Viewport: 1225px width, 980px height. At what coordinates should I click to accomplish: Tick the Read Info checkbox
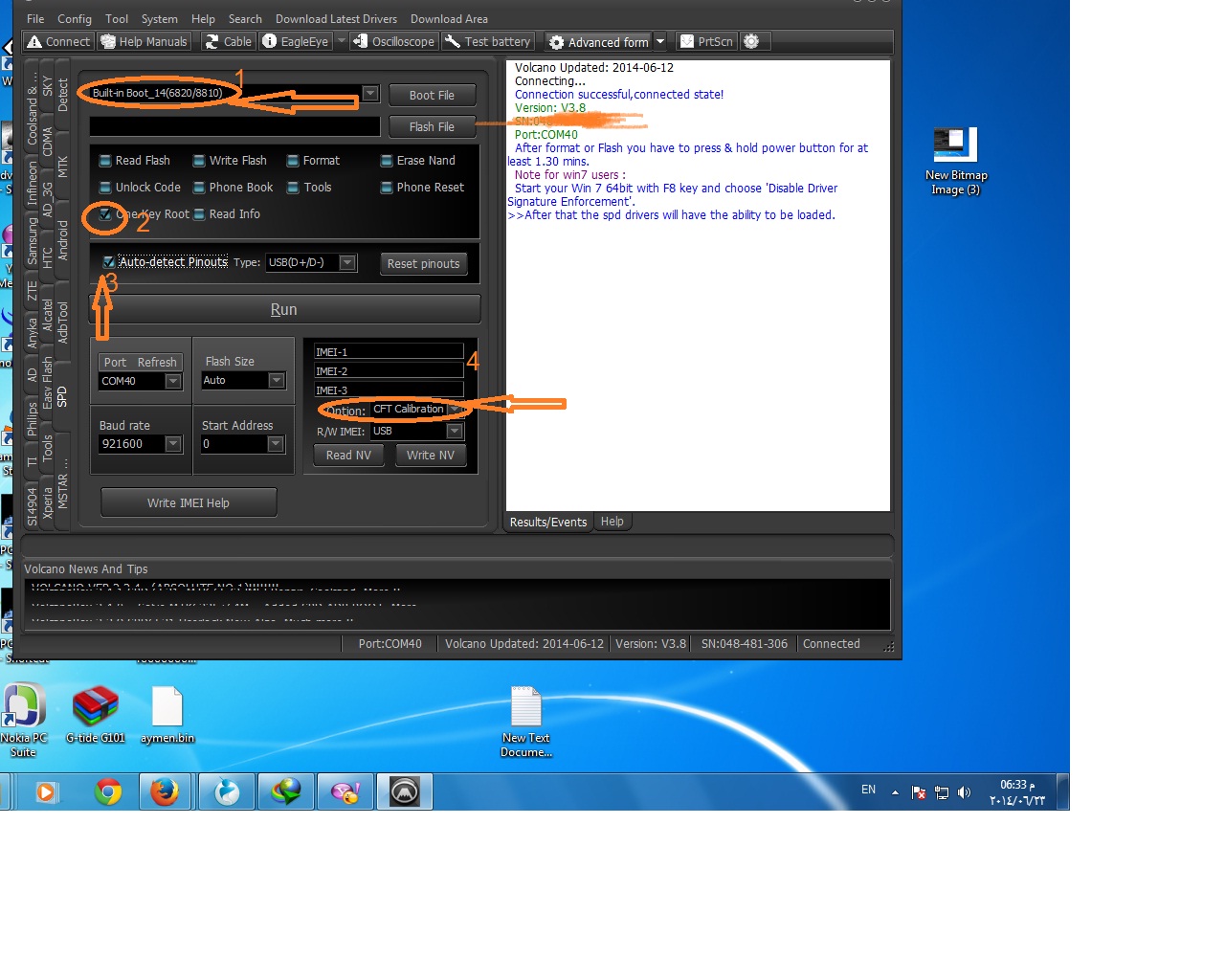coord(199,214)
